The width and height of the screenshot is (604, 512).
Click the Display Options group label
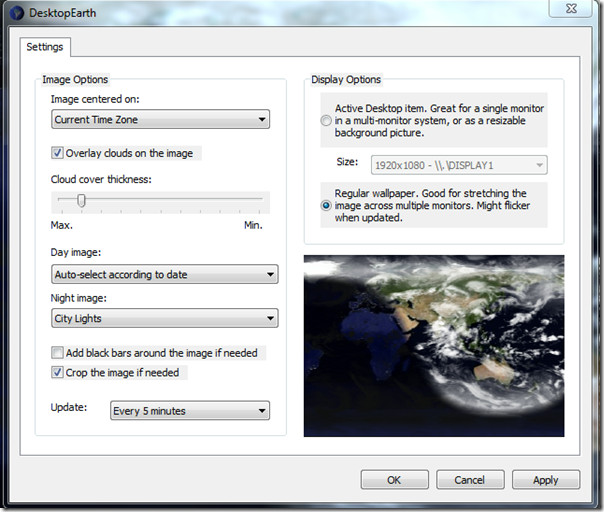(346, 79)
